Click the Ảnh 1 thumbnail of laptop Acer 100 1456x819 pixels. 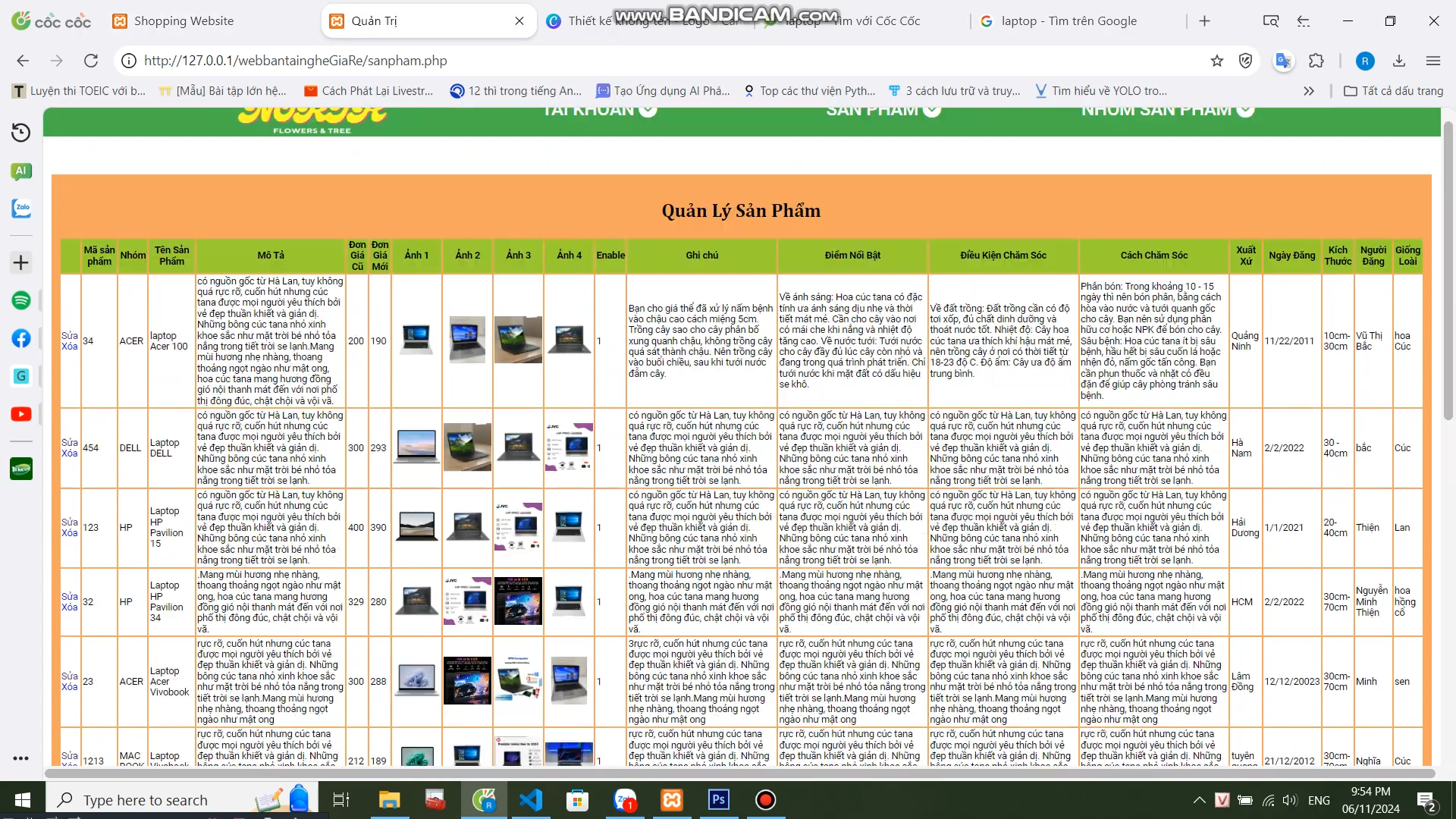point(417,339)
